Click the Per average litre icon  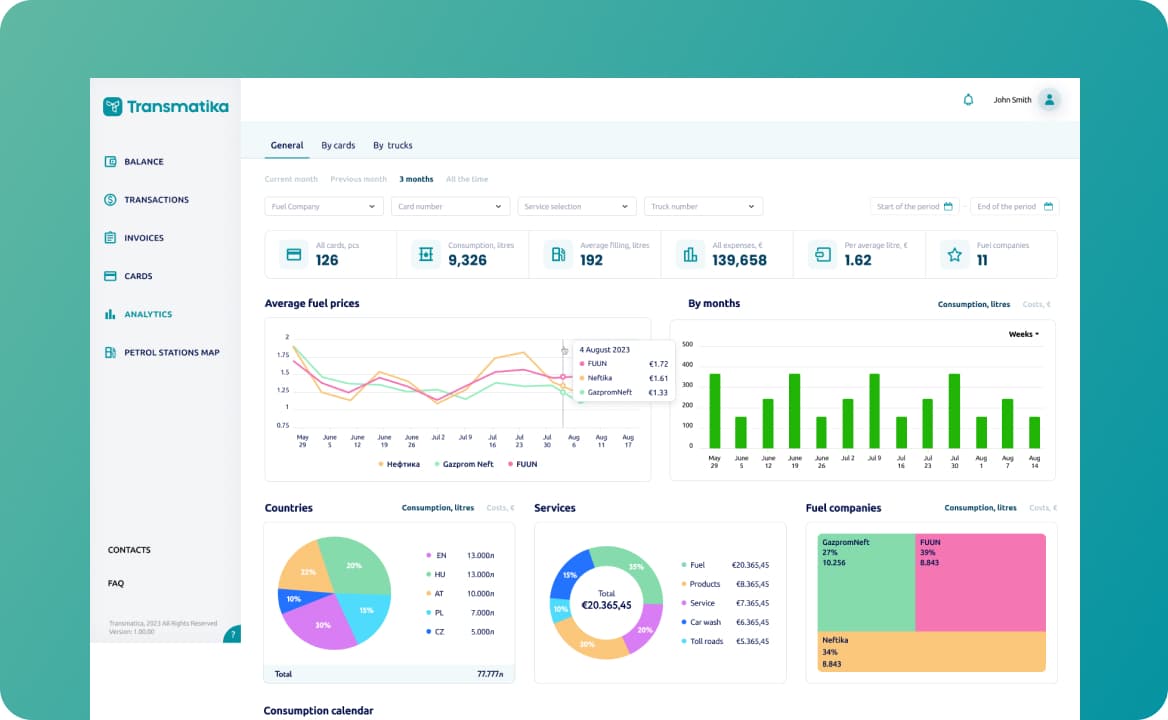[822, 255]
